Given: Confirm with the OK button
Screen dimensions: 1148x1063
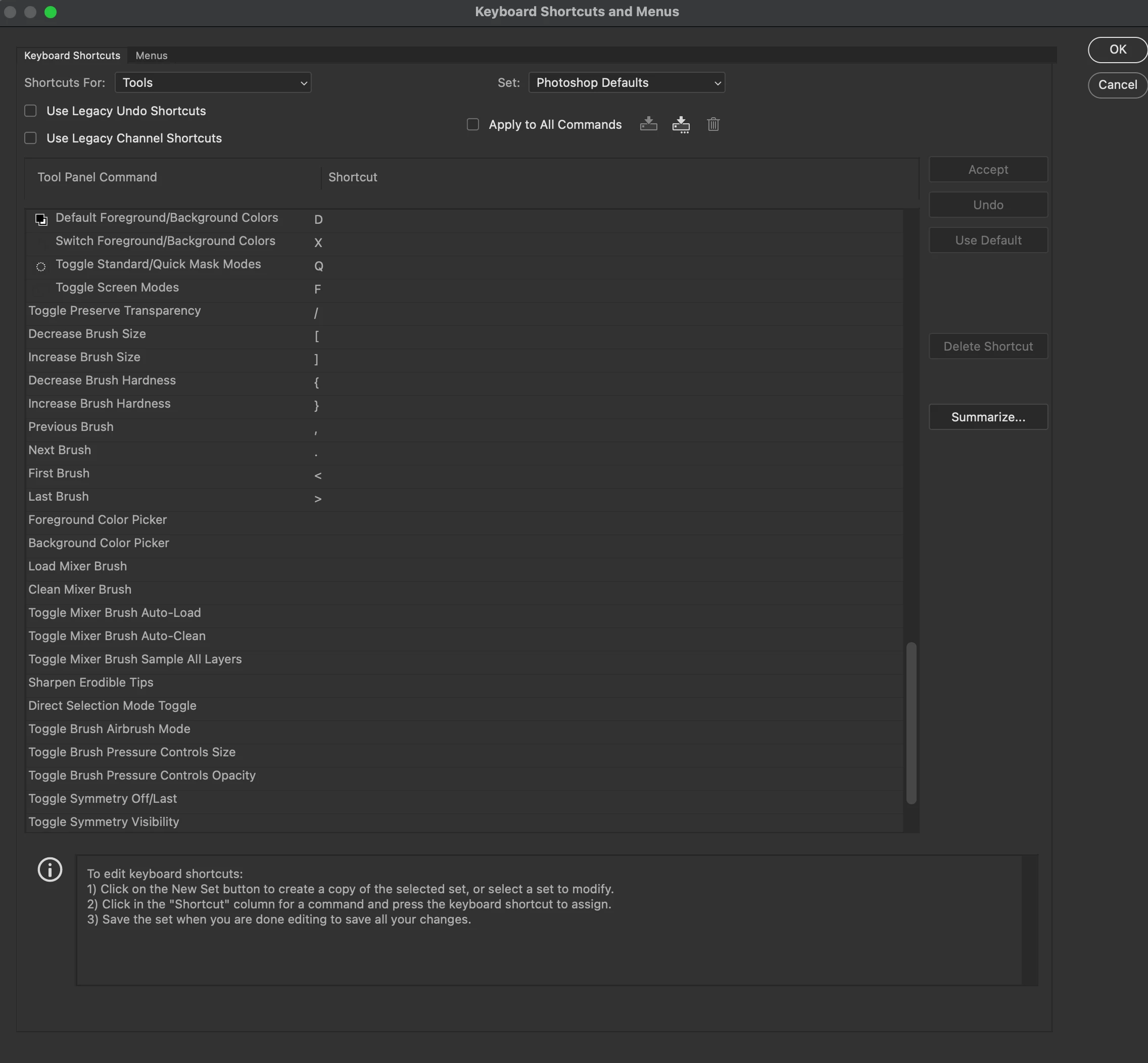Looking at the screenshot, I should (1117, 50).
